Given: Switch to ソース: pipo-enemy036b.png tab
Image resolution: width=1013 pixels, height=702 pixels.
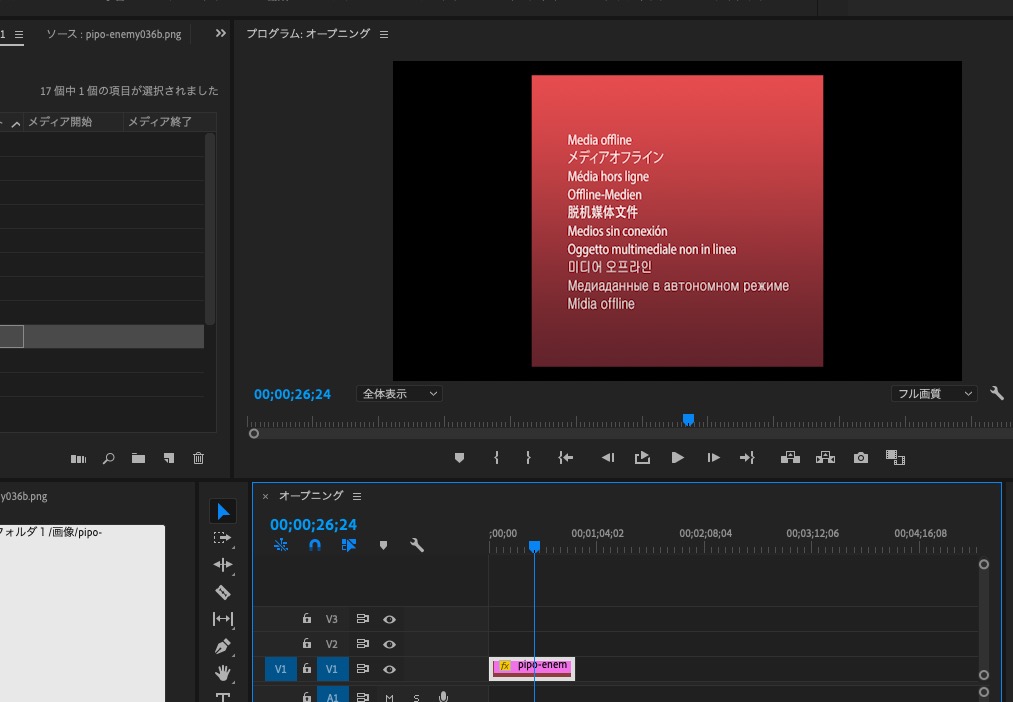Looking at the screenshot, I should (113, 34).
